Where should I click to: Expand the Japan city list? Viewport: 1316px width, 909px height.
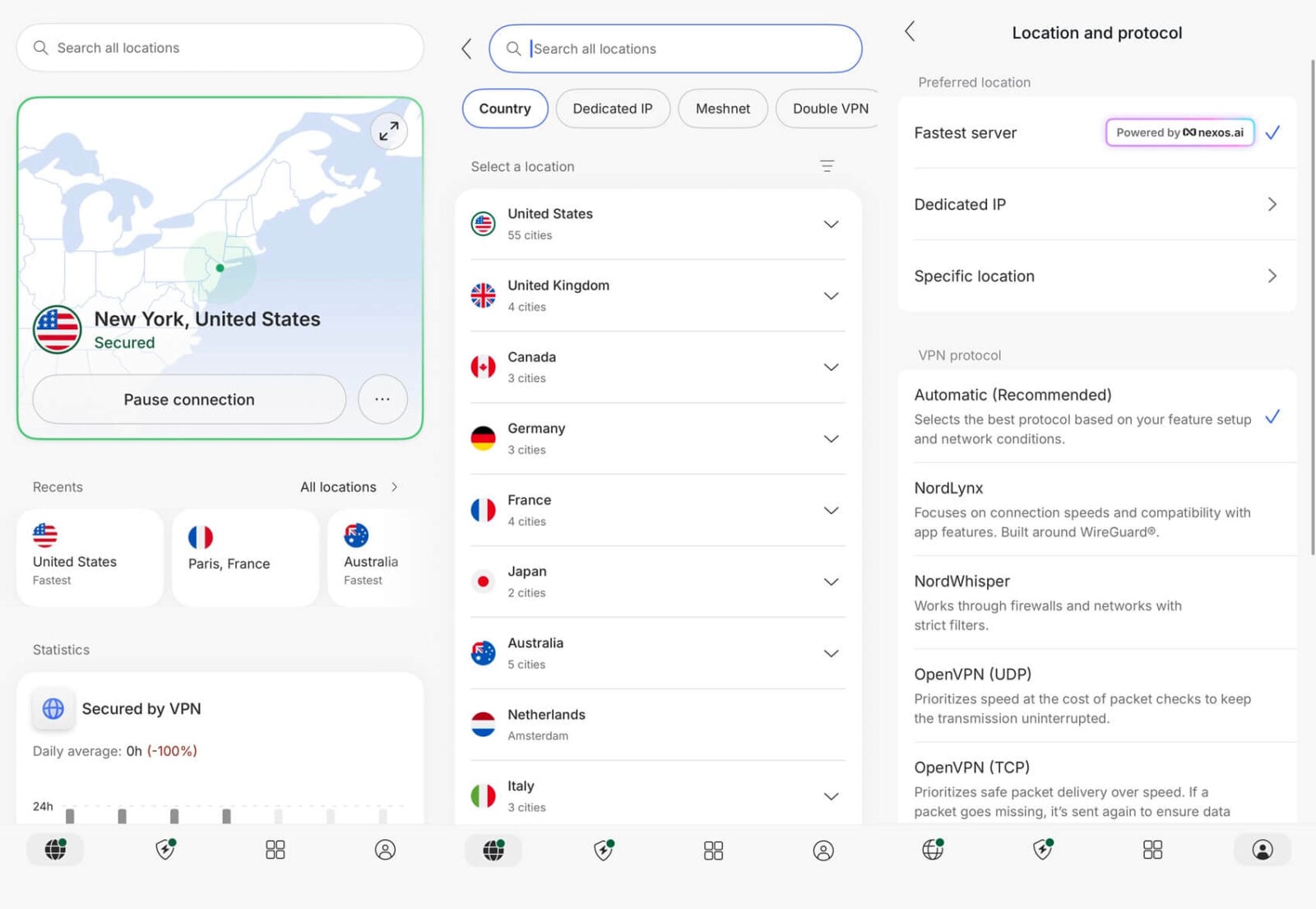point(831,582)
